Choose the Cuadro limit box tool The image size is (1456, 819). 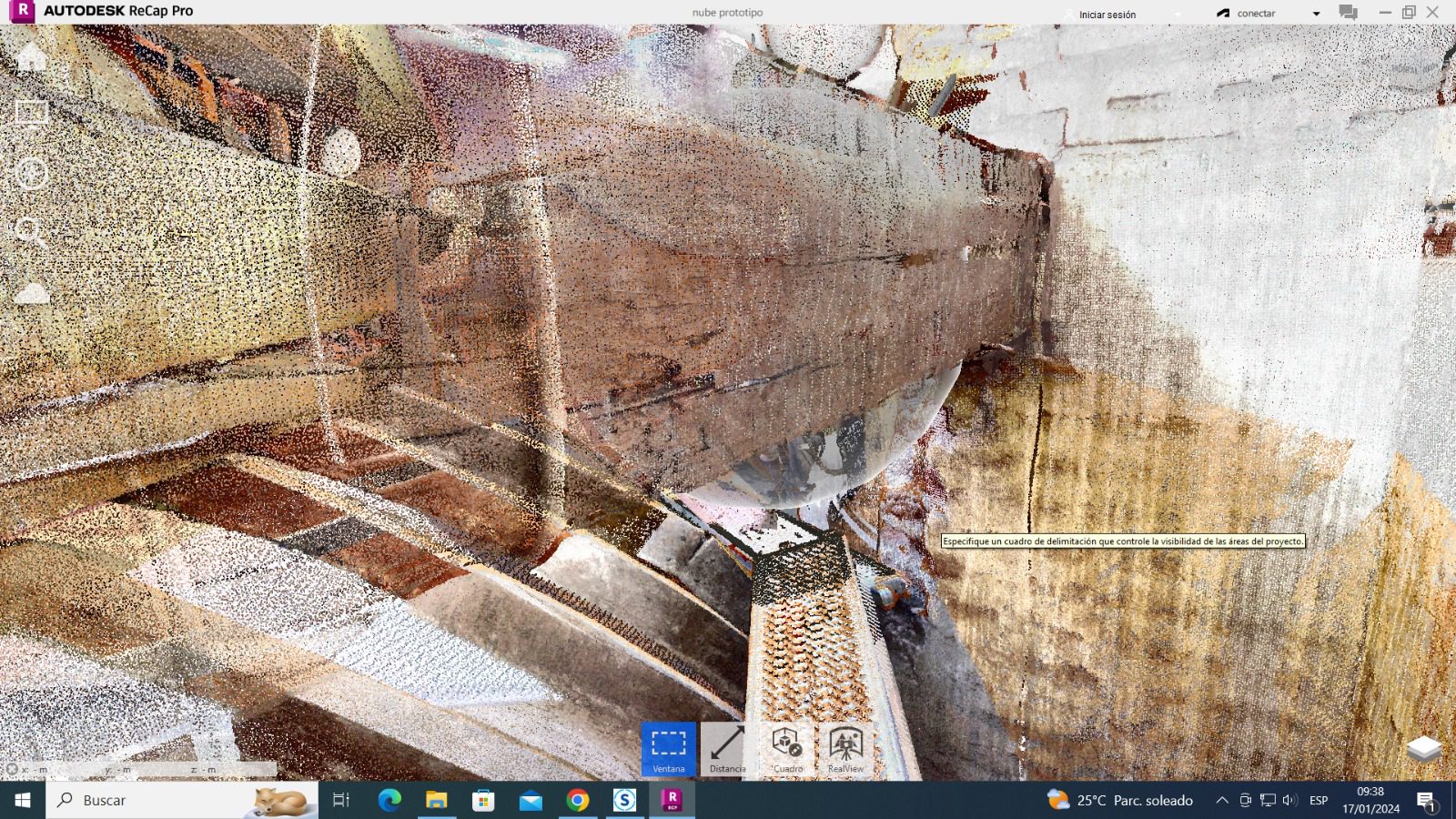[787, 749]
